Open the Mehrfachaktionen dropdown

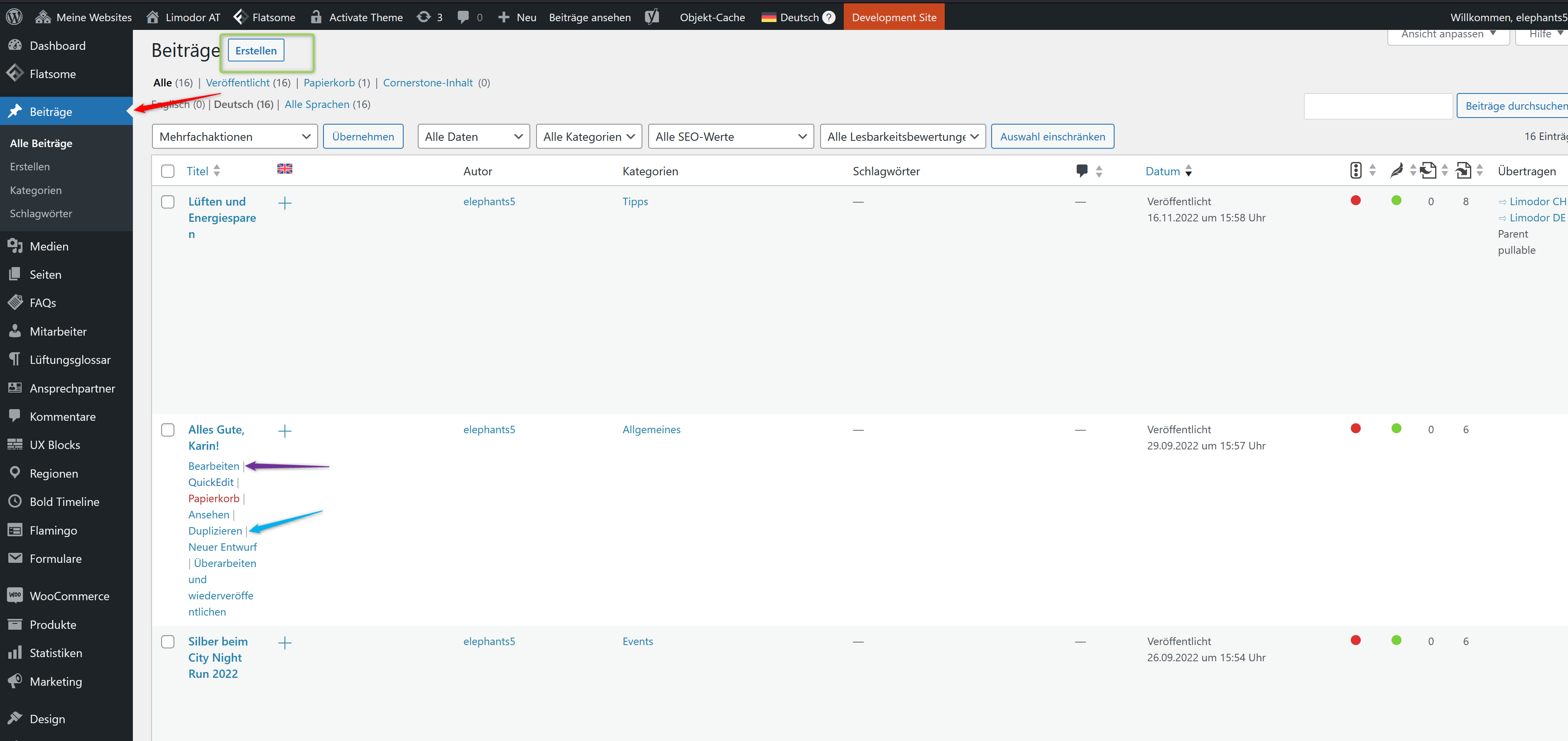pos(234,136)
